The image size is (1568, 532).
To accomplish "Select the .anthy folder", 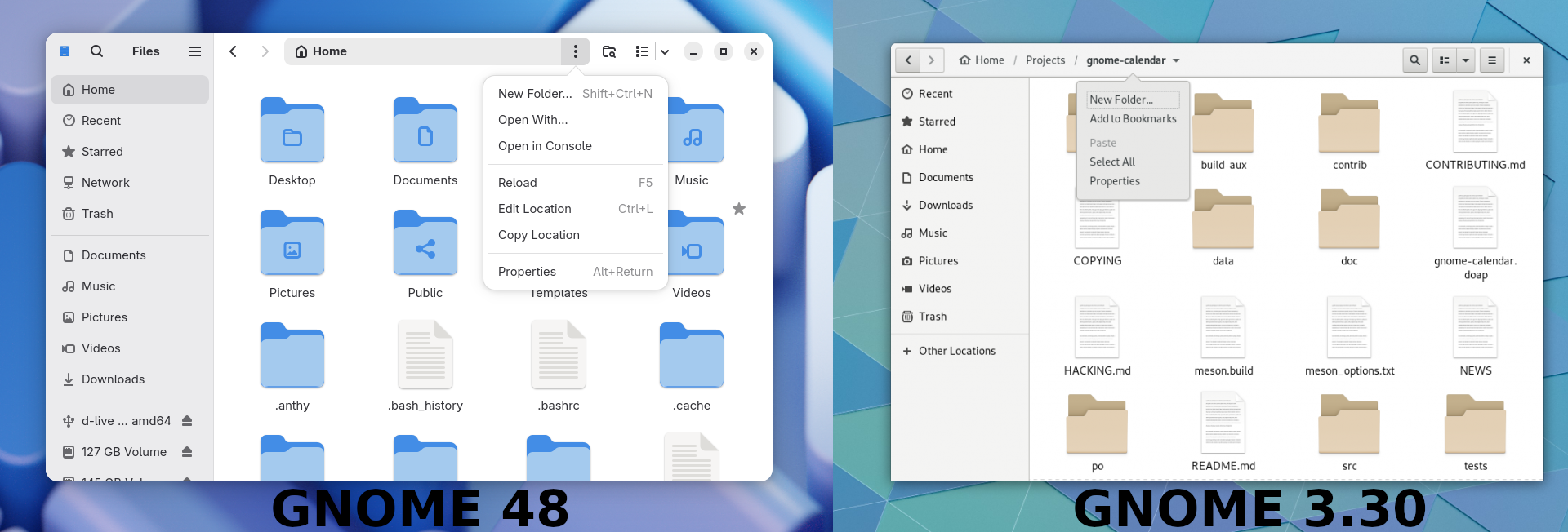I will coord(292,356).
